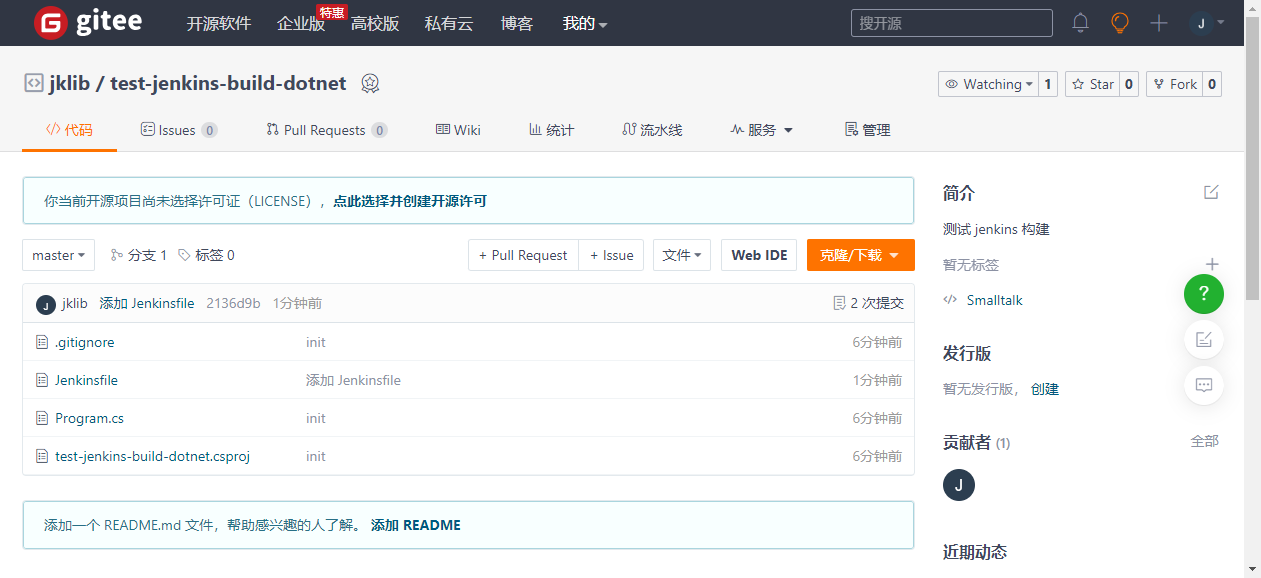
Task: Click the edit icon next to 简介
Action: pyautogui.click(x=1211, y=192)
